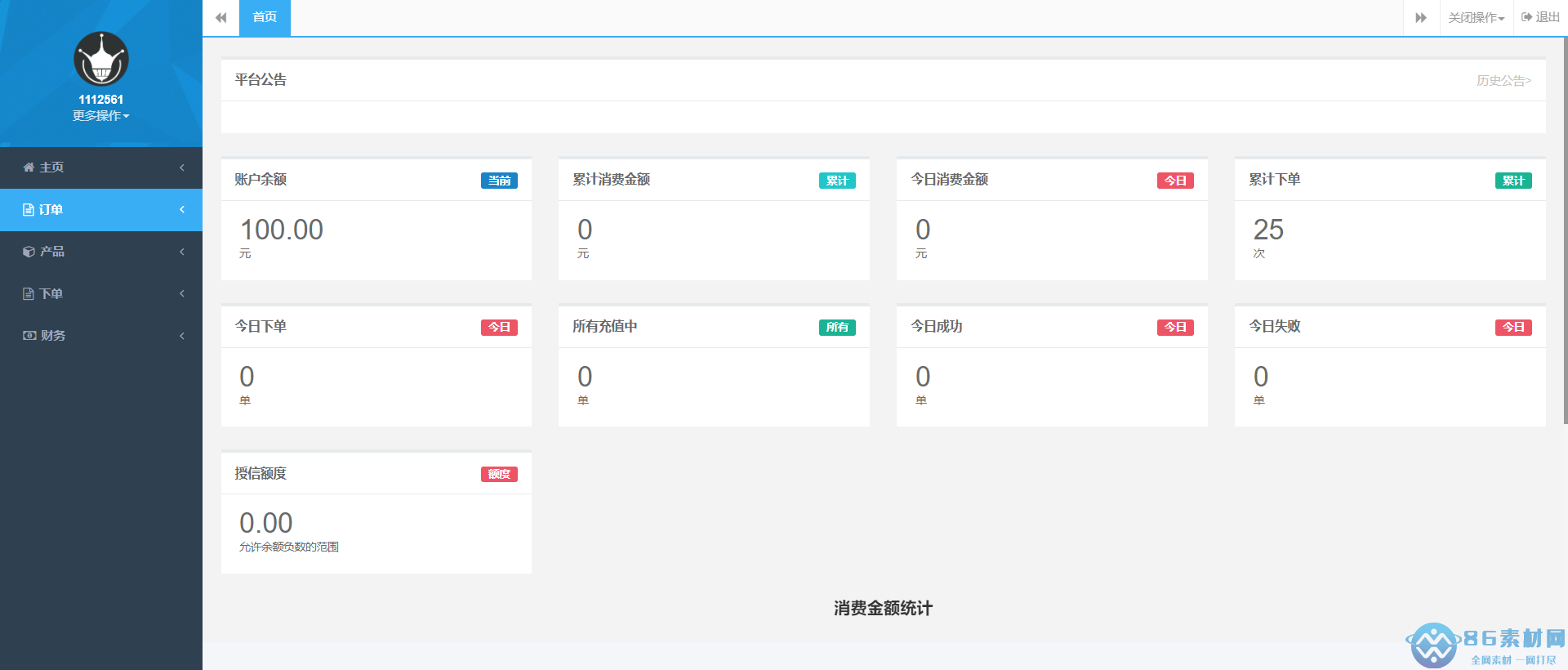The image size is (1568, 670).
Task: Expand the 产品 menu chevron
Action: click(182, 252)
